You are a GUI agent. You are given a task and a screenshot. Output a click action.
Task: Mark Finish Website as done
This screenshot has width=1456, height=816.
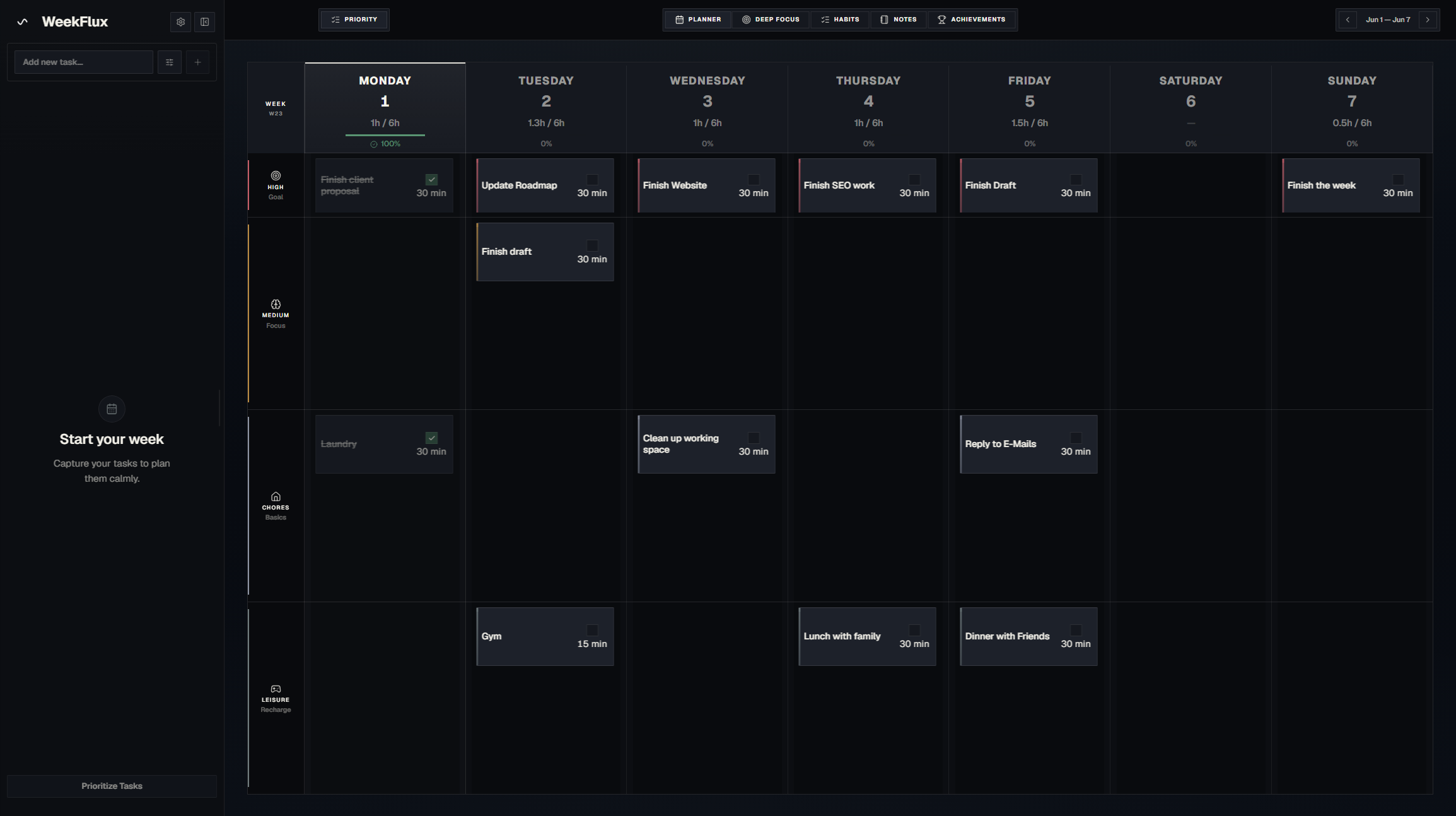[x=754, y=180]
